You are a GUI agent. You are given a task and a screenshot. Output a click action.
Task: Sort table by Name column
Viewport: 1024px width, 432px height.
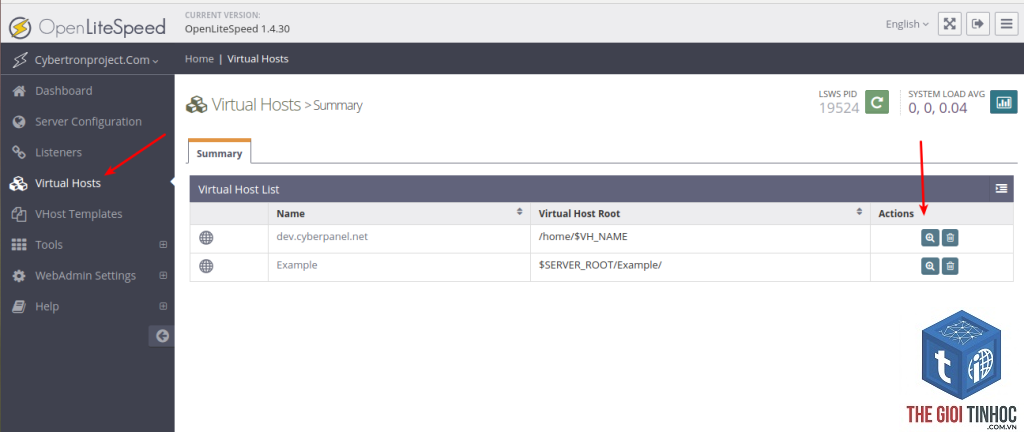pos(399,213)
